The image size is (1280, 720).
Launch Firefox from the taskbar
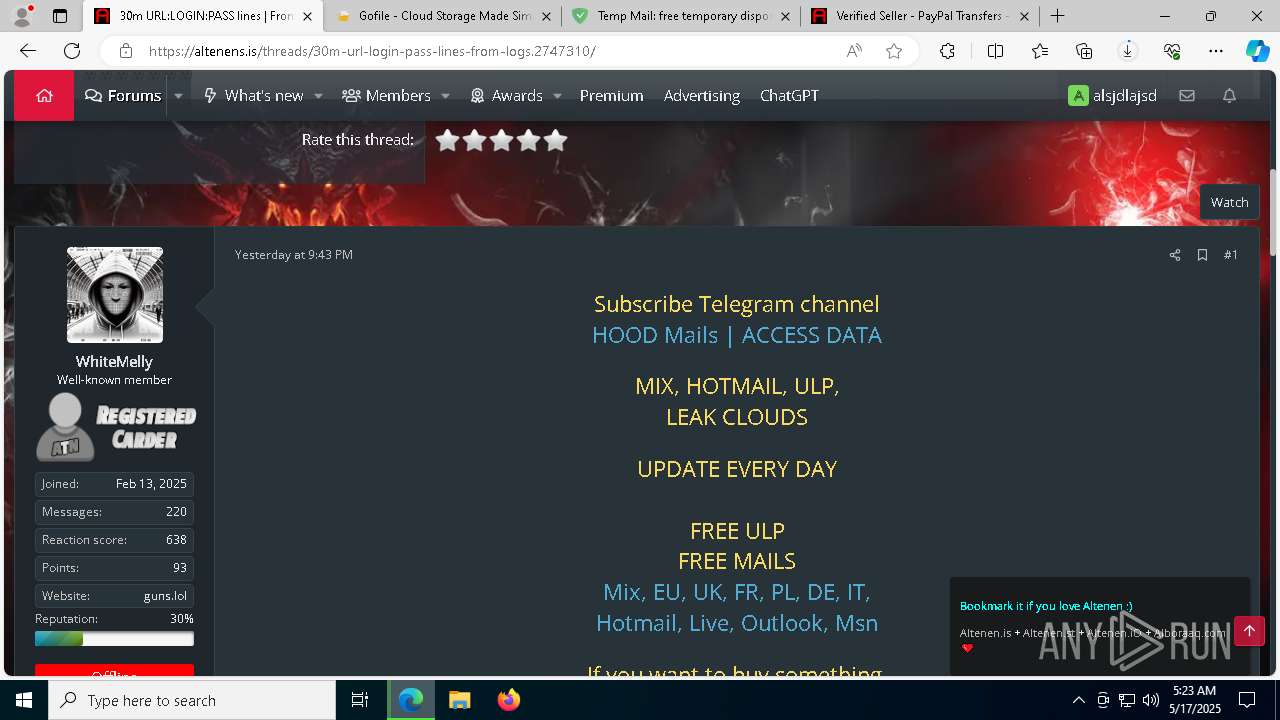pos(509,700)
